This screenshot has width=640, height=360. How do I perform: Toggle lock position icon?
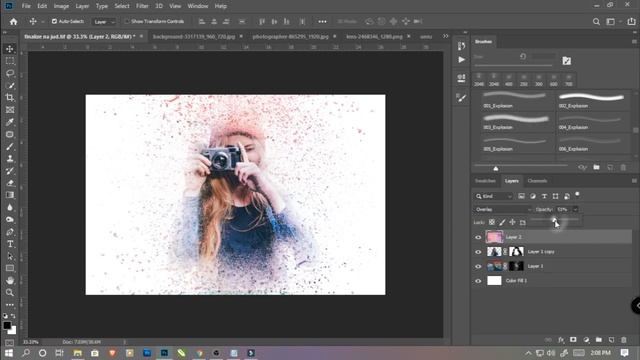coord(512,222)
